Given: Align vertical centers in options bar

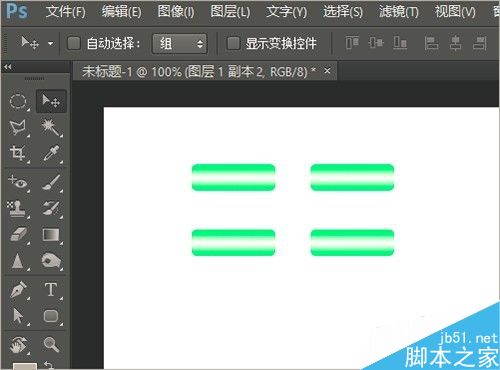Looking at the screenshot, I should pyautogui.click(x=376, y=43).
